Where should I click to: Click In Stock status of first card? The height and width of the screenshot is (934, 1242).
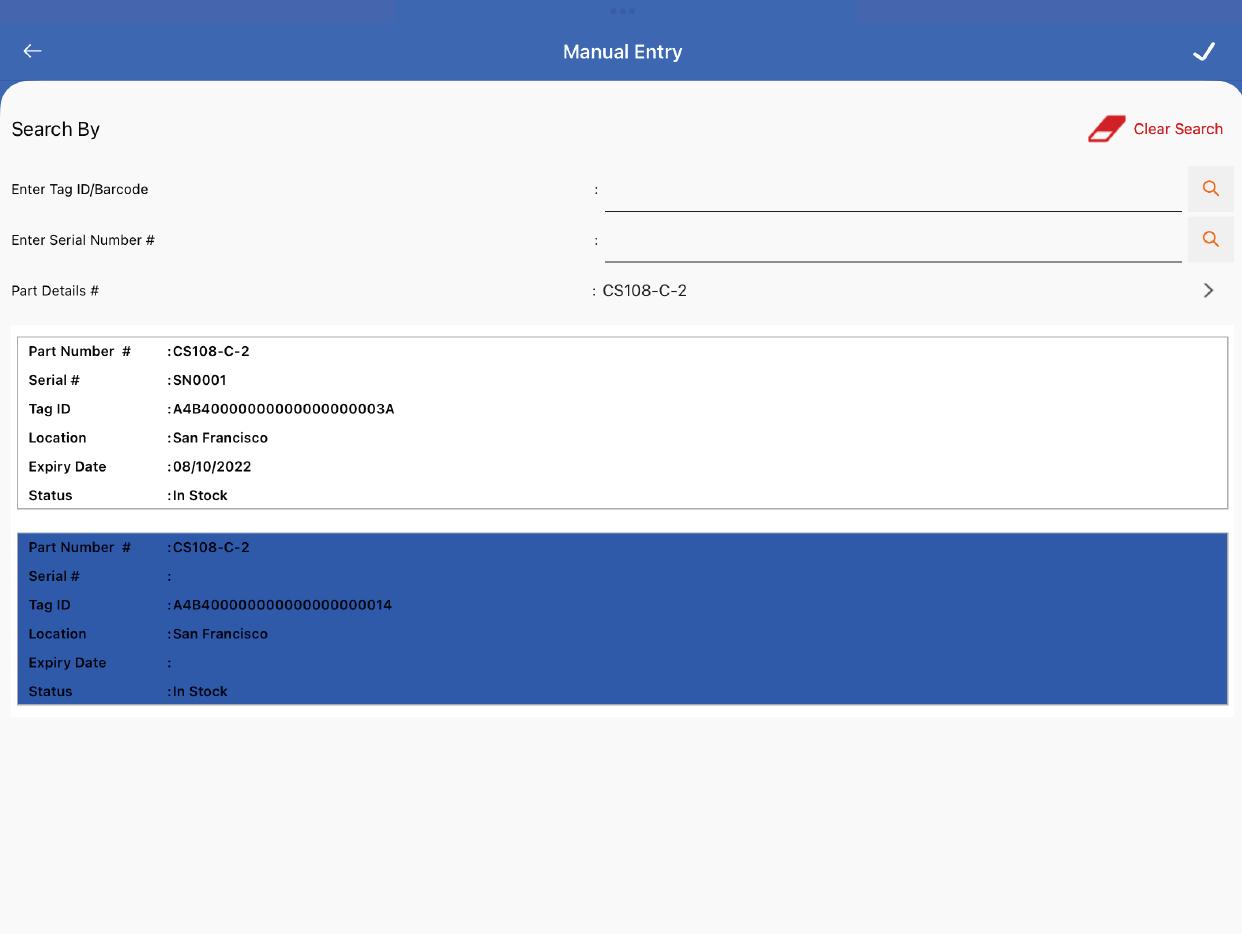[200, 495]
